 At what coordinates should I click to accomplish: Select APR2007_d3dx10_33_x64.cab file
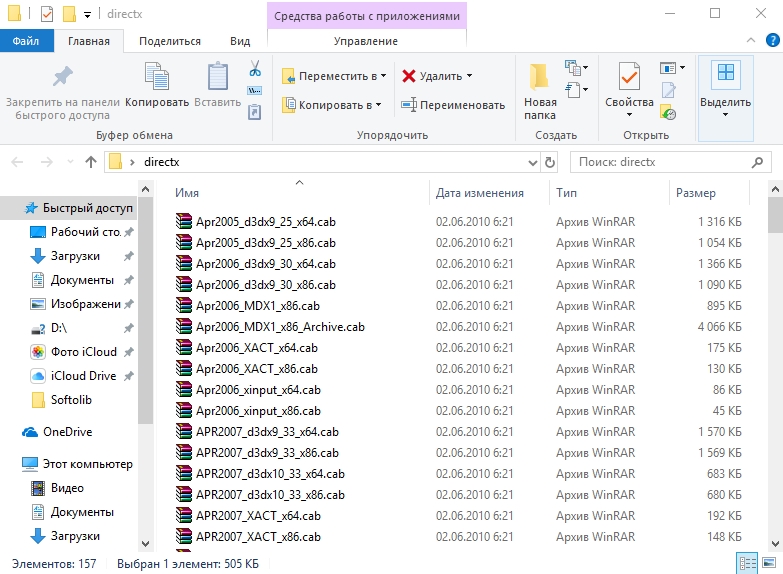(x=270, y=474)
